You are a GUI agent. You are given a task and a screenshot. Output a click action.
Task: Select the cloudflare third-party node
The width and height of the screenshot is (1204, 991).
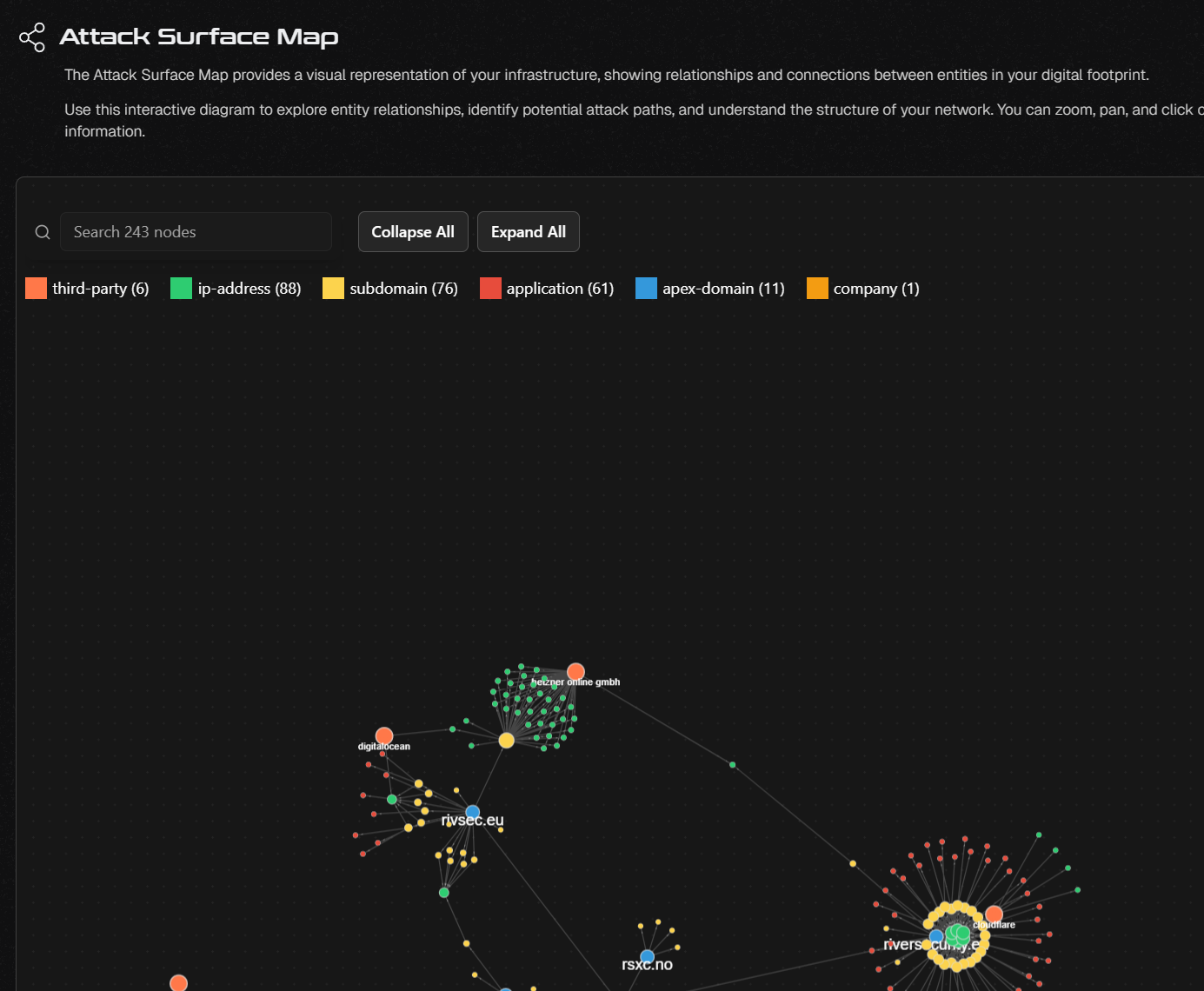click(x=994, y=915)
